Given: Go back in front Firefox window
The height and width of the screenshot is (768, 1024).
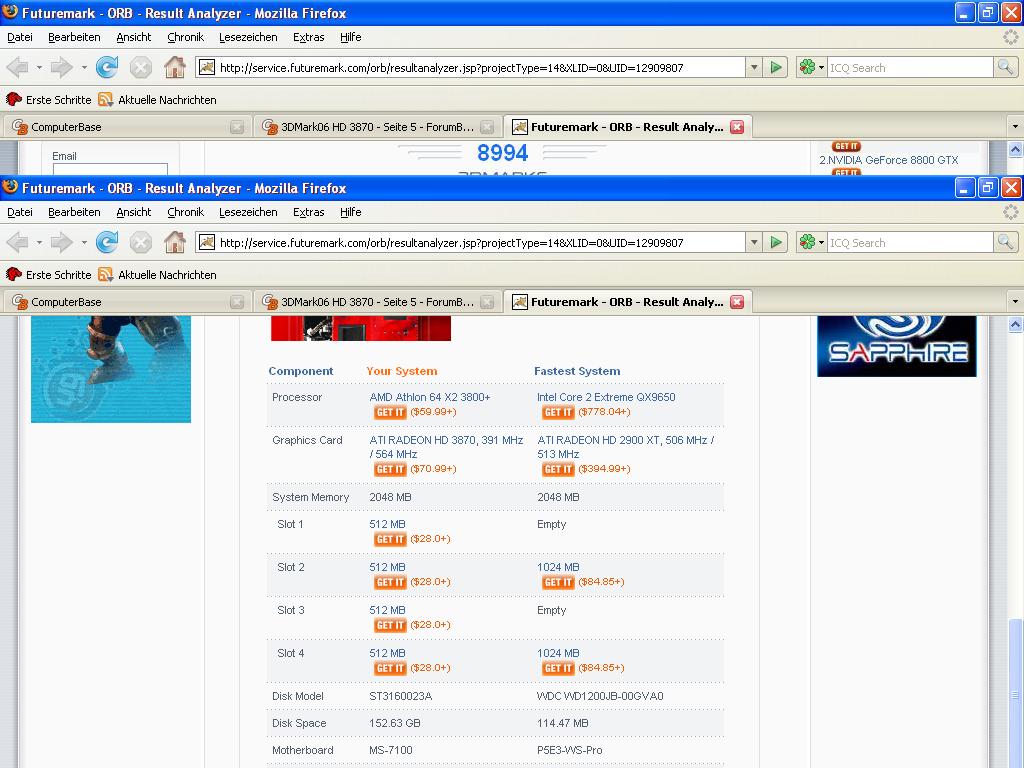Looking at the screenshot, I should coord(18,243).
